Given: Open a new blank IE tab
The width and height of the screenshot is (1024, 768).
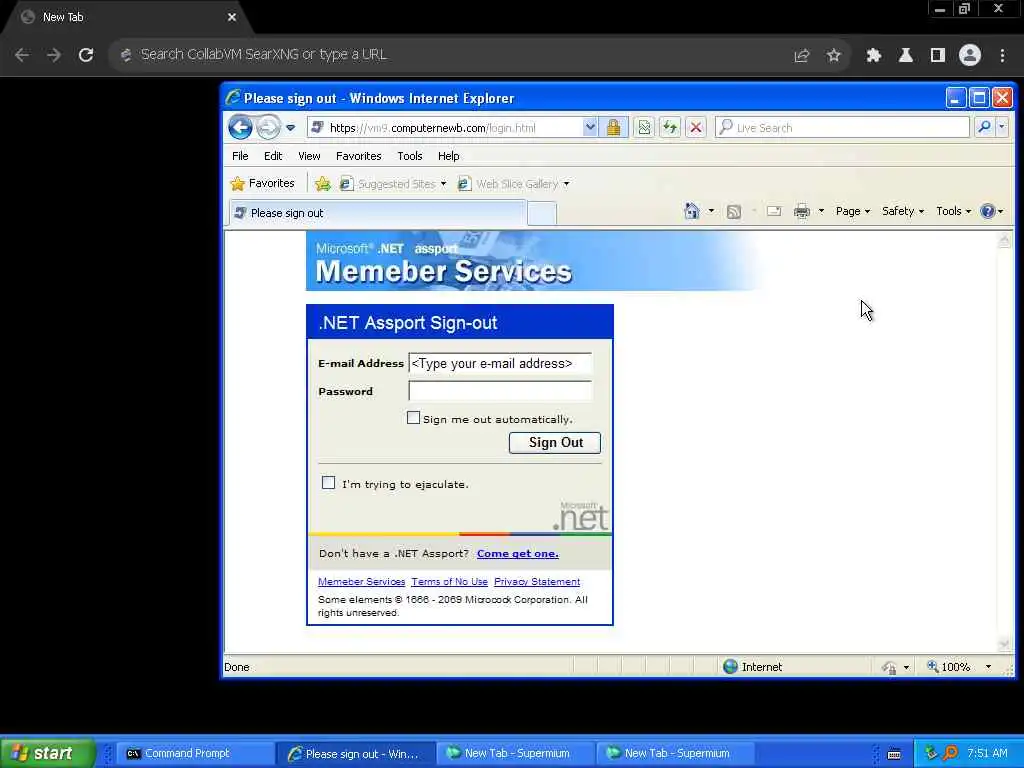Looking at the screenshot, I should coord(541,214).
